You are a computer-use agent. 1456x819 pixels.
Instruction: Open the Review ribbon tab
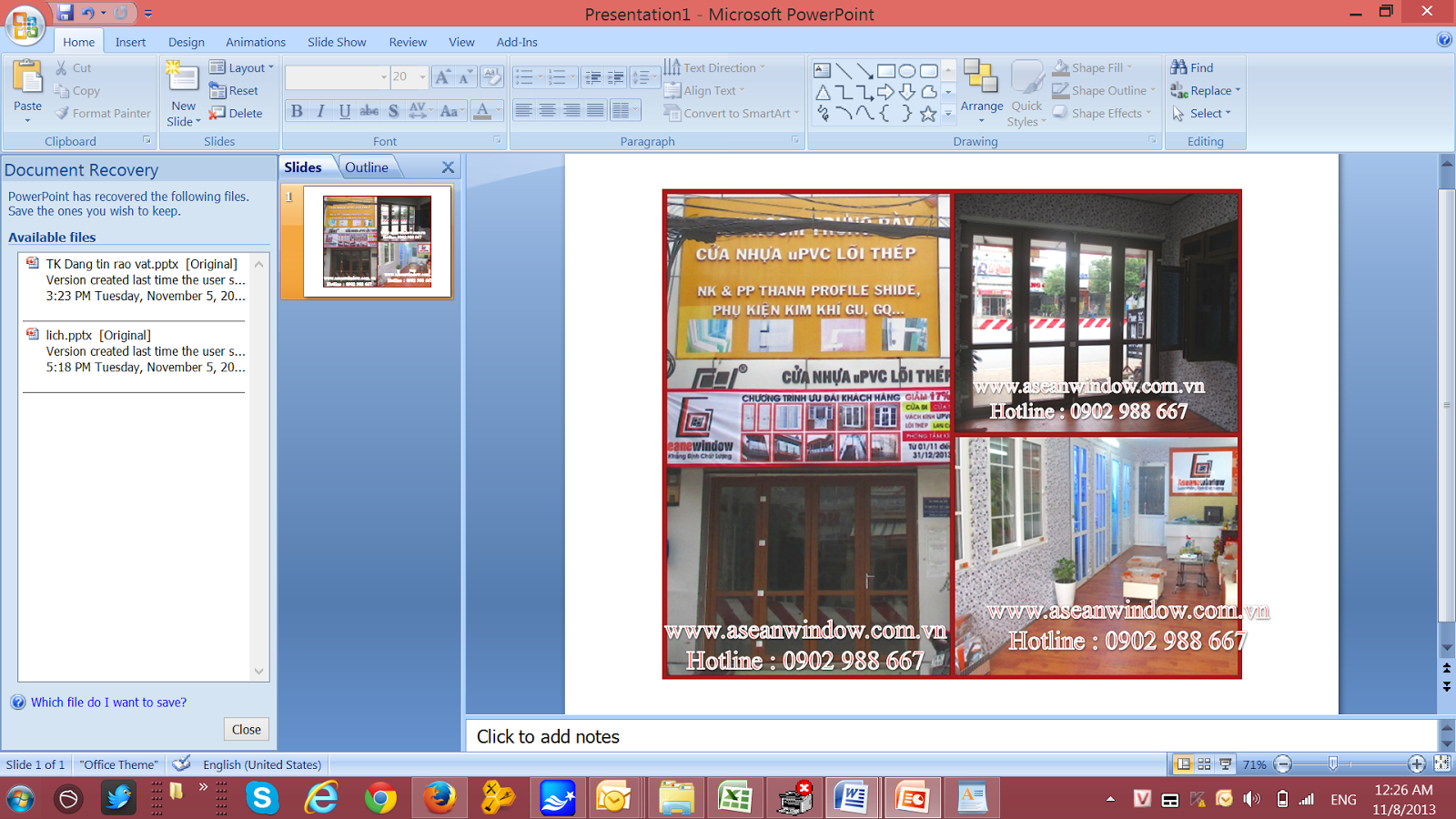[x=408, y=42]
